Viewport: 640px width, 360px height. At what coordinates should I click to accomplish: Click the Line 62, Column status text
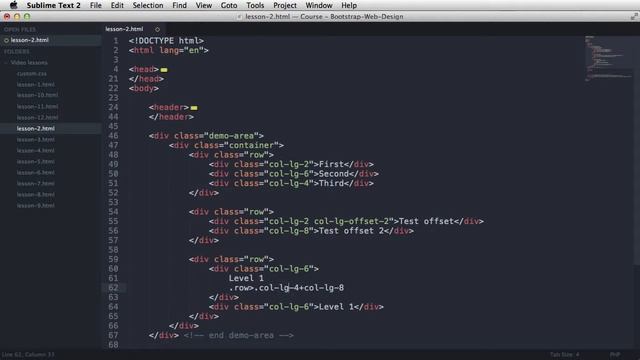[28, 354]
